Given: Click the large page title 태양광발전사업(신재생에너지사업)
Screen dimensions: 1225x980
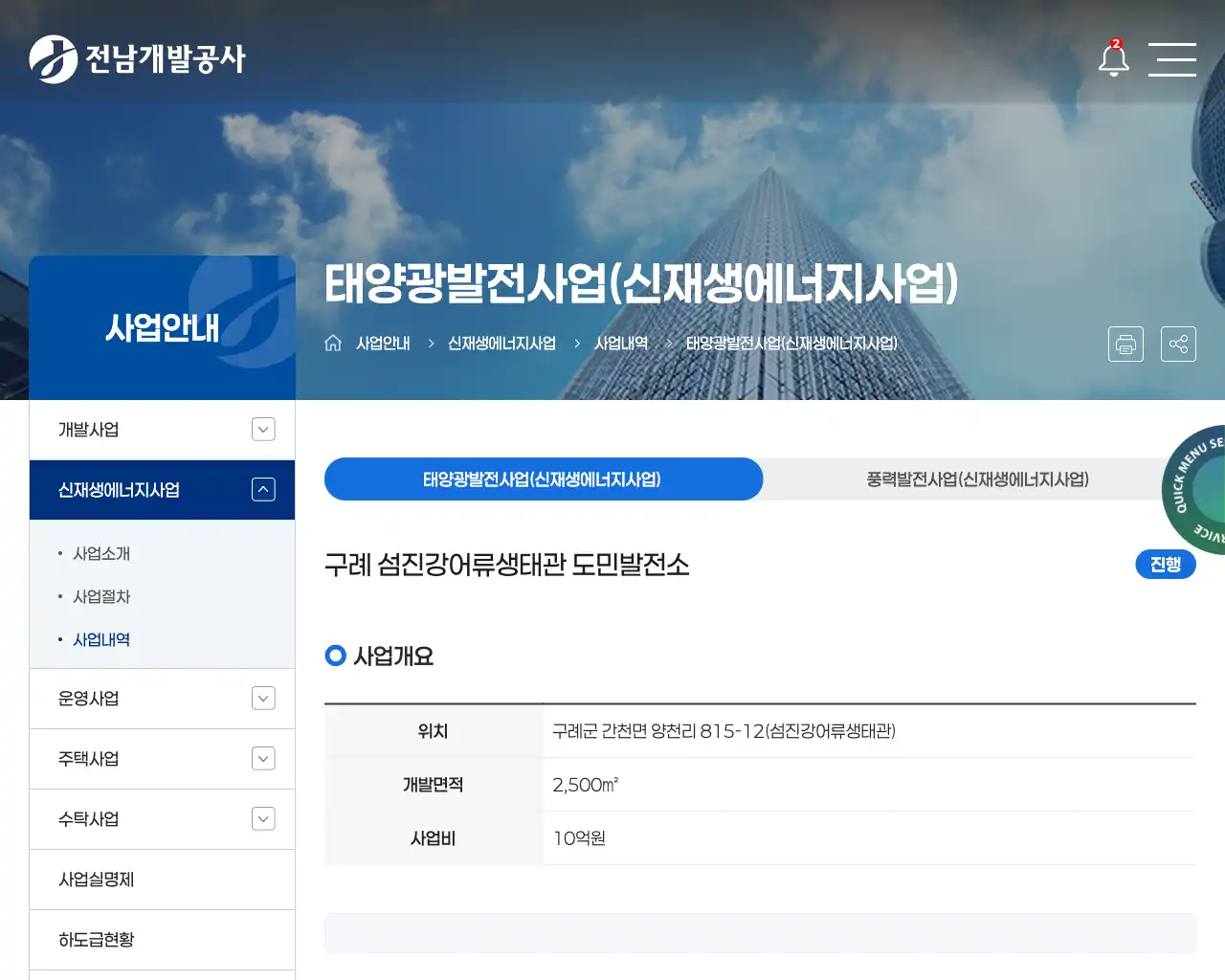Looking at the screenshot, I should (641, 283).
